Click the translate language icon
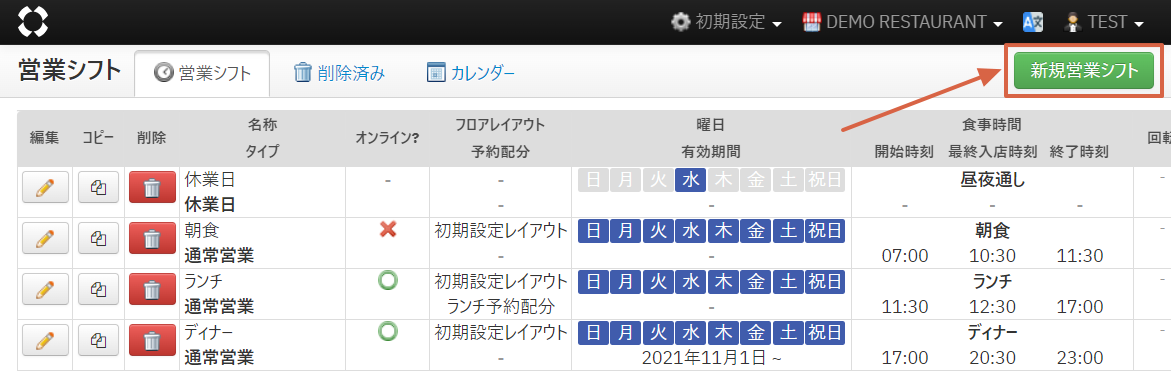This screenshot has height=383, width=1171. (1033, 22)
